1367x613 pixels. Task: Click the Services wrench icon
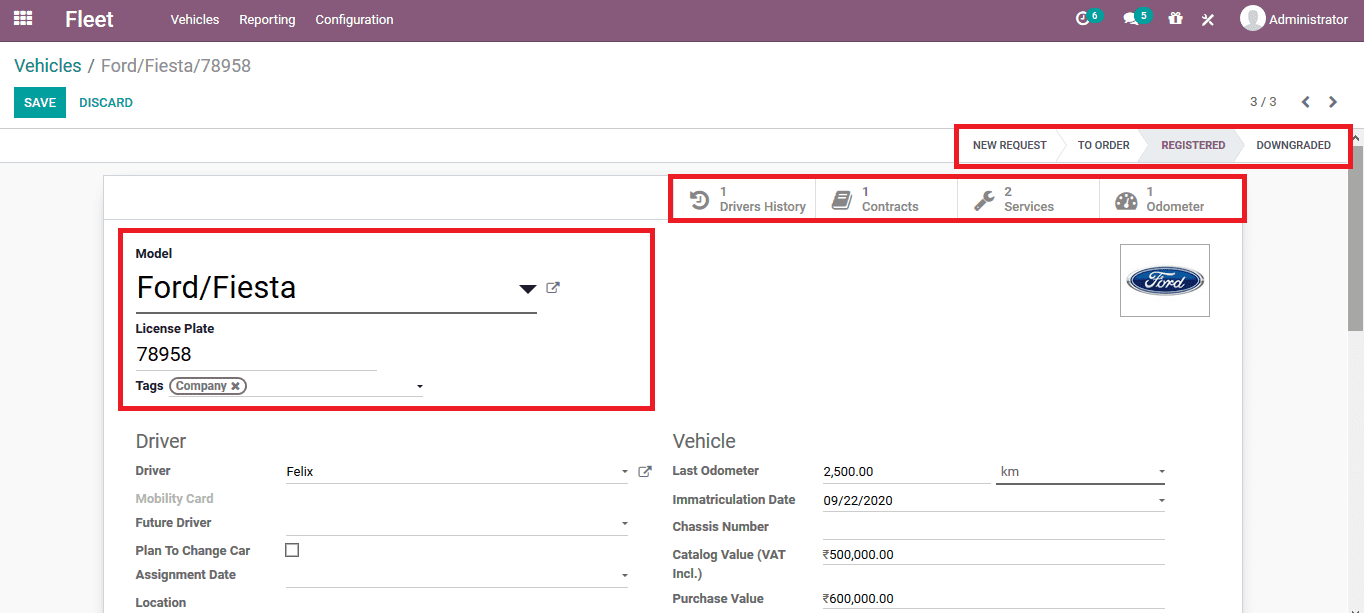984,199
